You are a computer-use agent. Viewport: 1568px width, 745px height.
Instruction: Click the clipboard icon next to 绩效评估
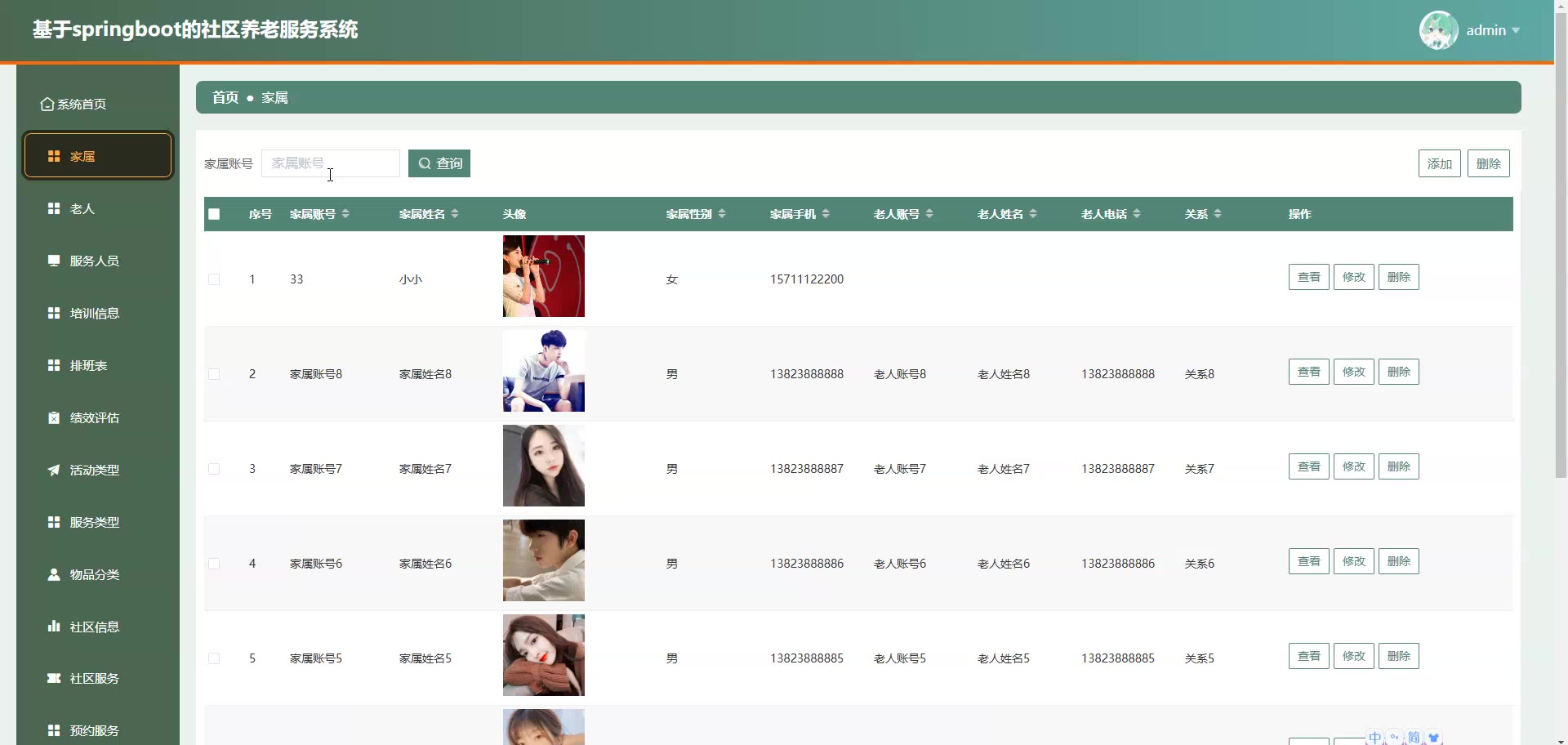[x=54, y=418]
